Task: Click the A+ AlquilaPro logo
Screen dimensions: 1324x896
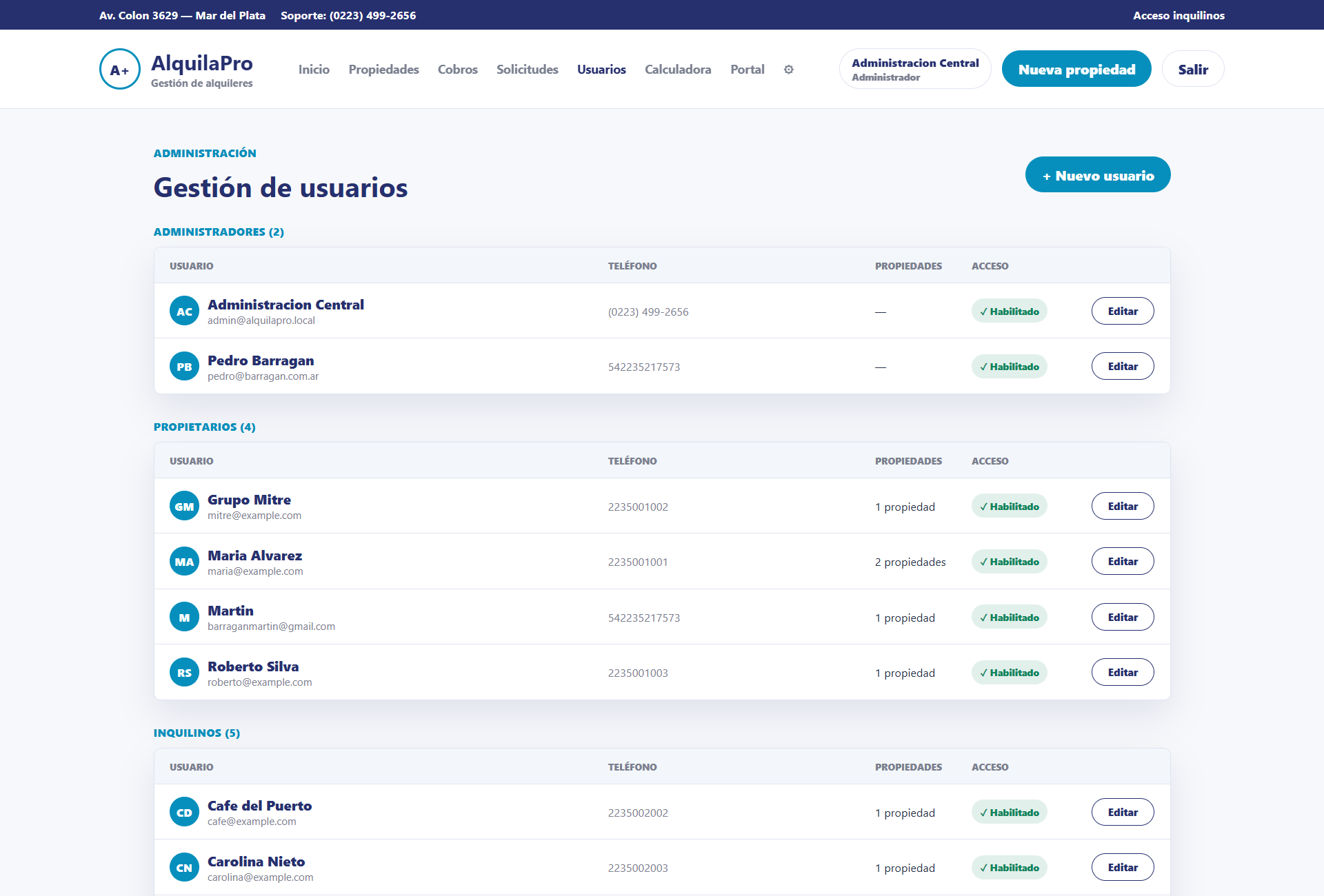Action: (177, 69)
